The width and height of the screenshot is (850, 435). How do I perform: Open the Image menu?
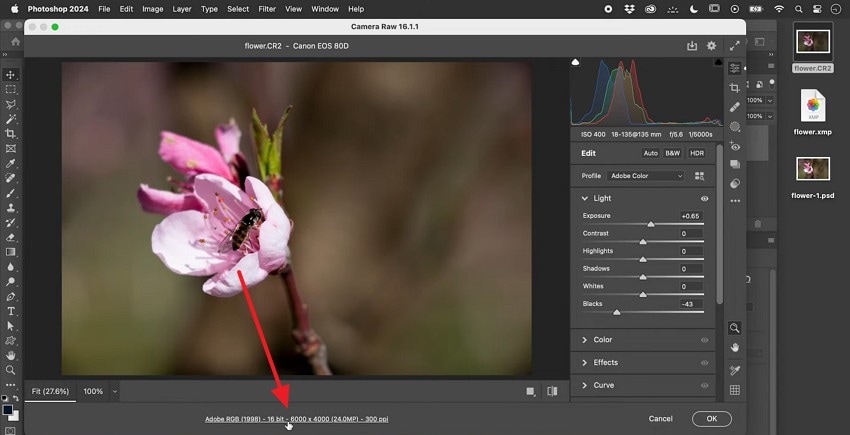153,9
